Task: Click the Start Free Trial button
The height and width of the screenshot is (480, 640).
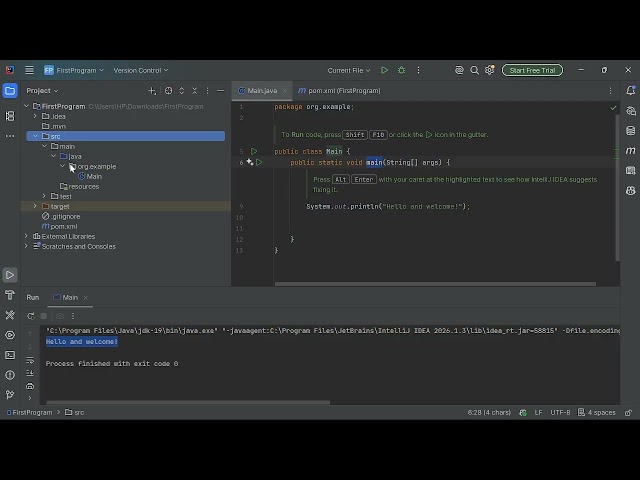Action: coord(532,70)
